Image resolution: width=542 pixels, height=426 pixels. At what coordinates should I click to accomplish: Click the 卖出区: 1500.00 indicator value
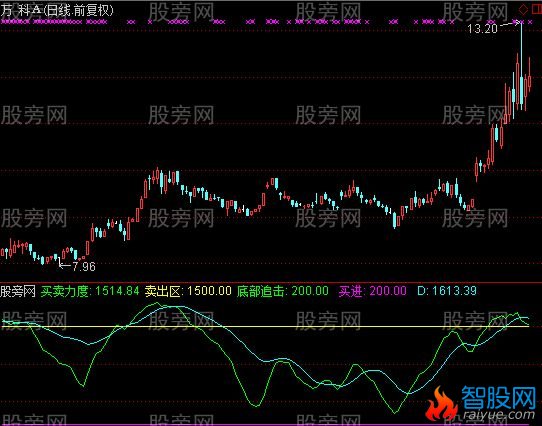pyautogui.click(x=188, y=291)
